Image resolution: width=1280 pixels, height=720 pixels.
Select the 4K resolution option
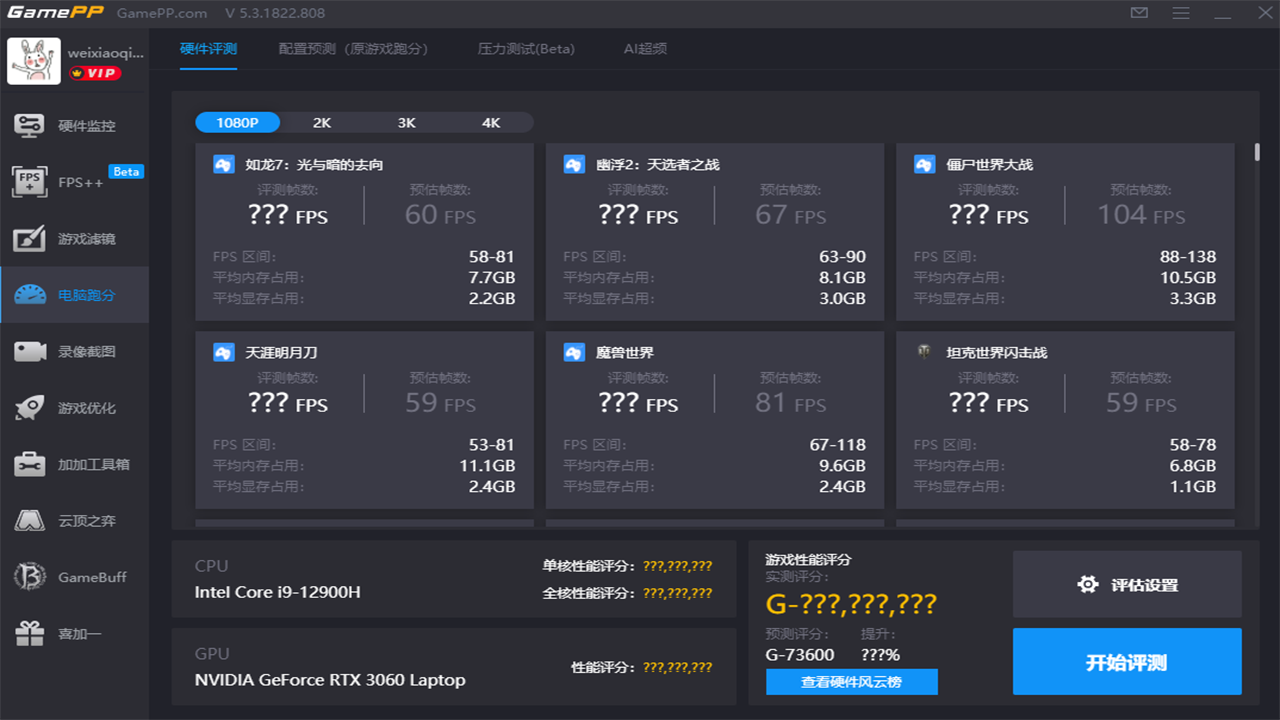(490, 122)
